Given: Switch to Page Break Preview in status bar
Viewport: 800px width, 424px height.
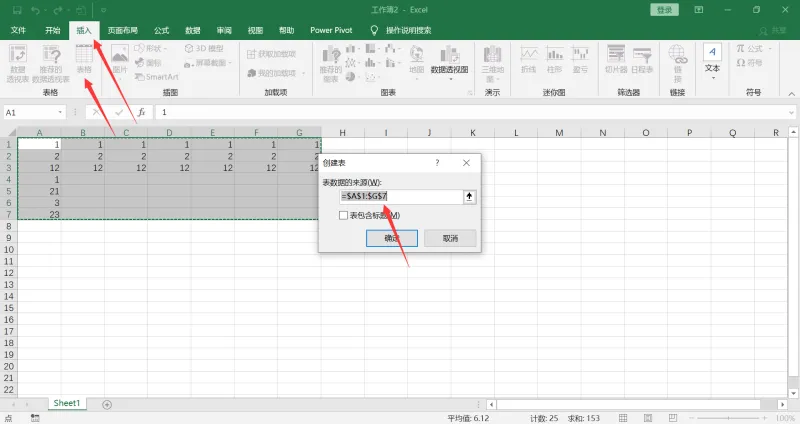Looking at the screenshot, I should click(x=673, y=418).
